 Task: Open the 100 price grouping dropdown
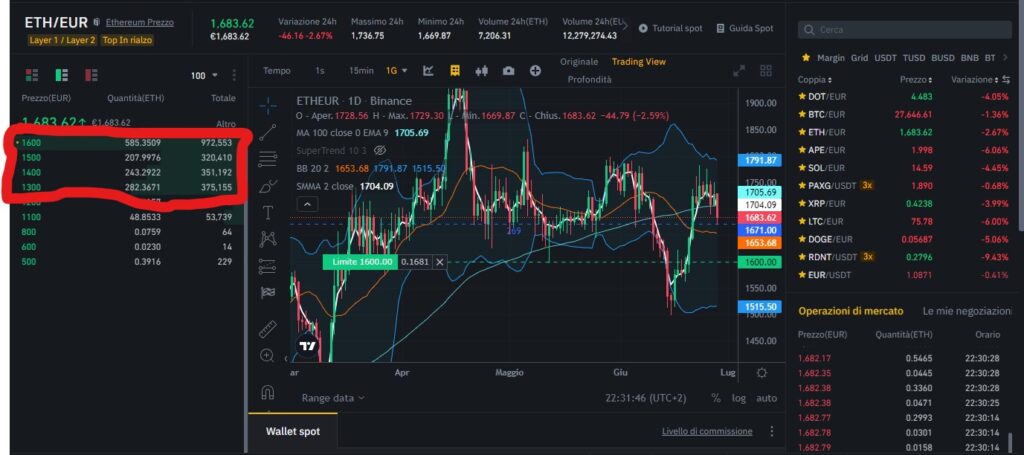[x=204, y=76]
